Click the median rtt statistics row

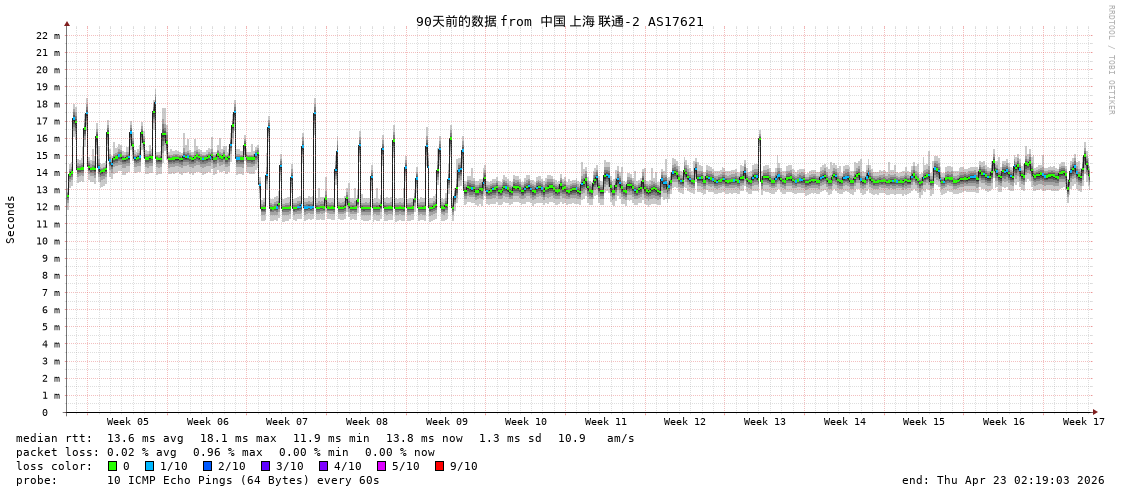click(x=325, y=438)
